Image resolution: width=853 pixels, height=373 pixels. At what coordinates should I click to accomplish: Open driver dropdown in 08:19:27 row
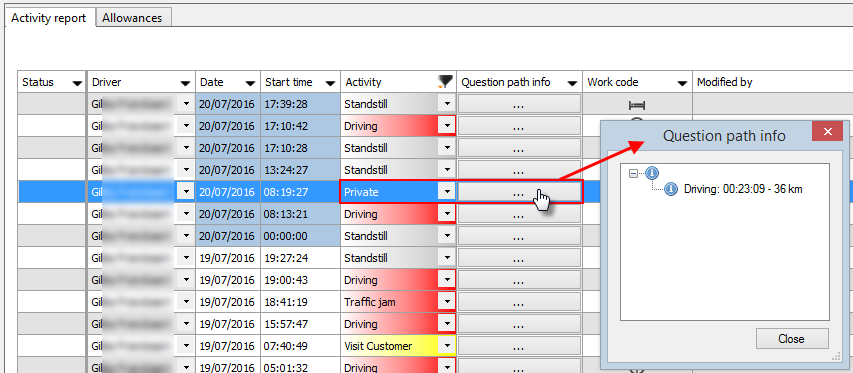(186, 191)
